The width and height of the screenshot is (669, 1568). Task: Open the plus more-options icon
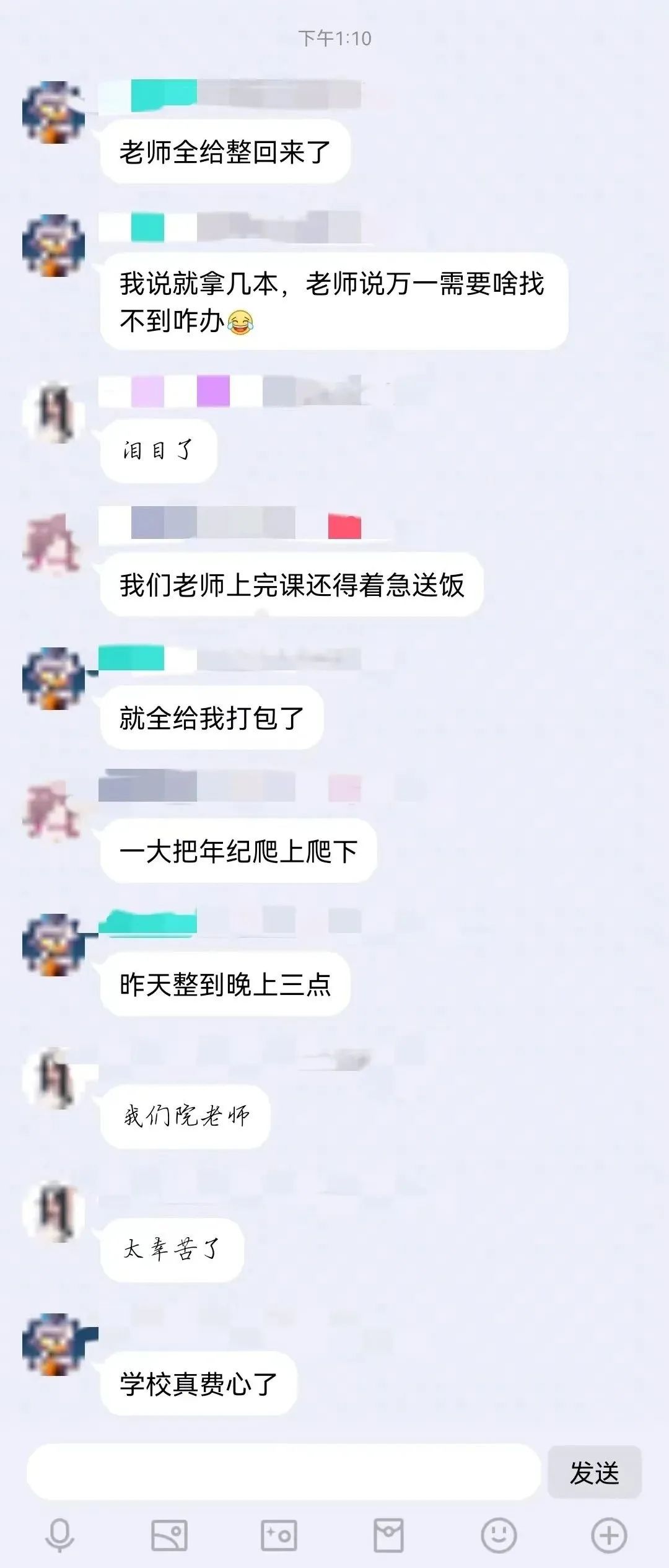pos(609,1535)
